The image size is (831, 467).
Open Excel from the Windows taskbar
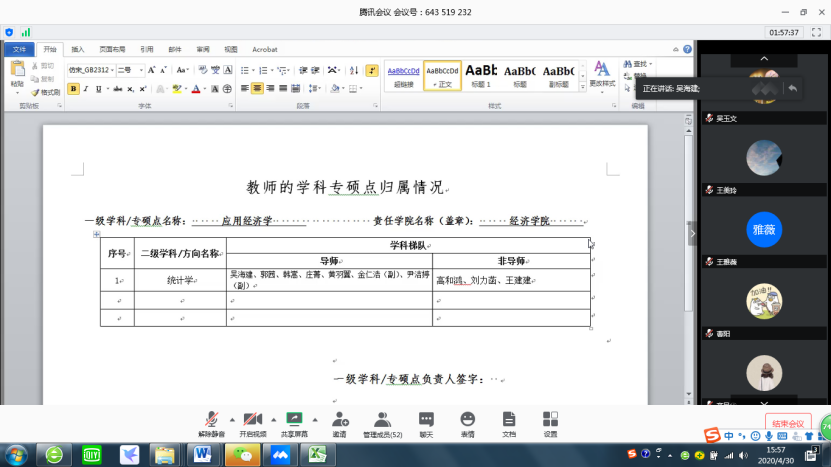point(318,454)
